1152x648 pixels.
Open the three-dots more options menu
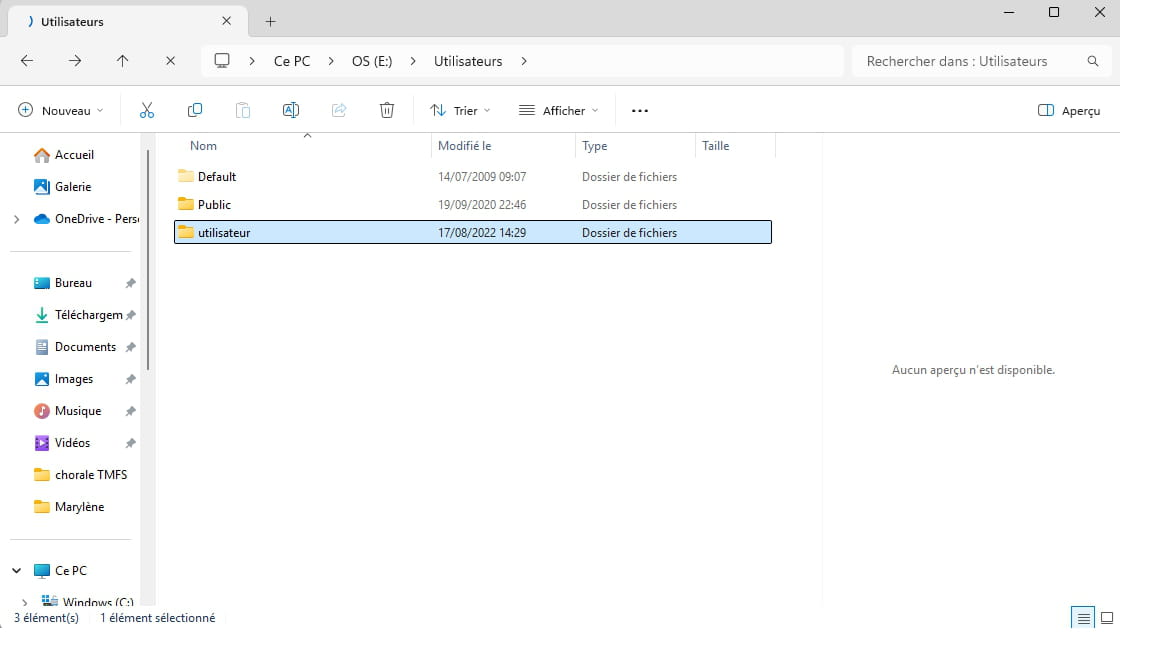pos(640,110)
